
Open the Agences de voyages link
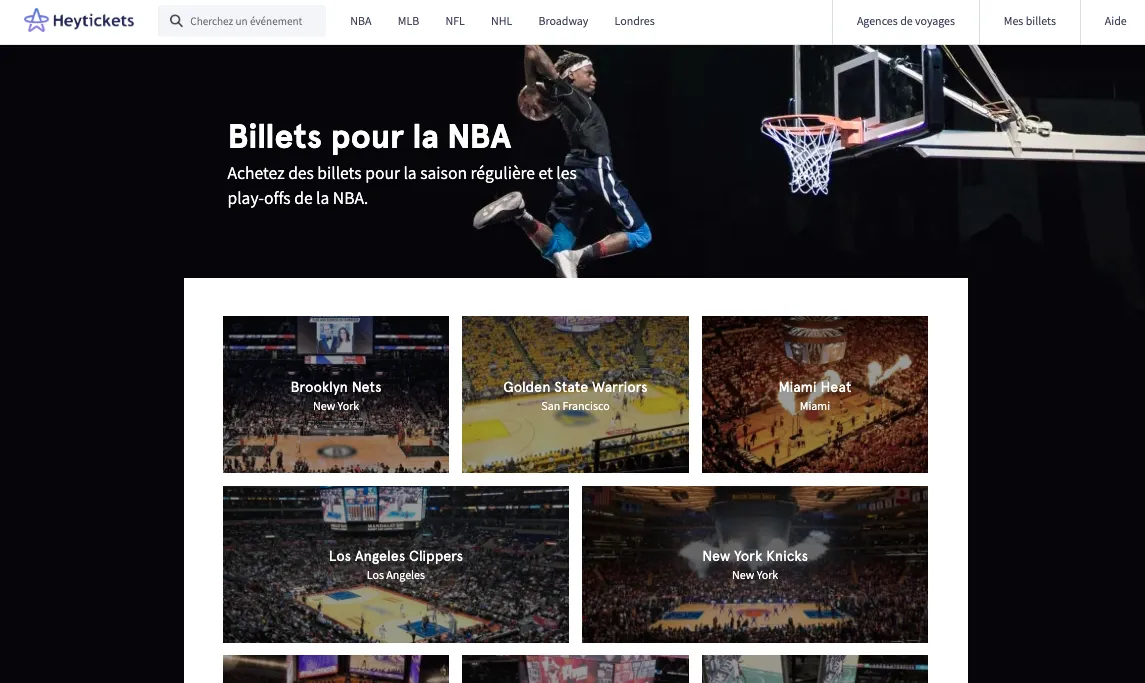905,21
